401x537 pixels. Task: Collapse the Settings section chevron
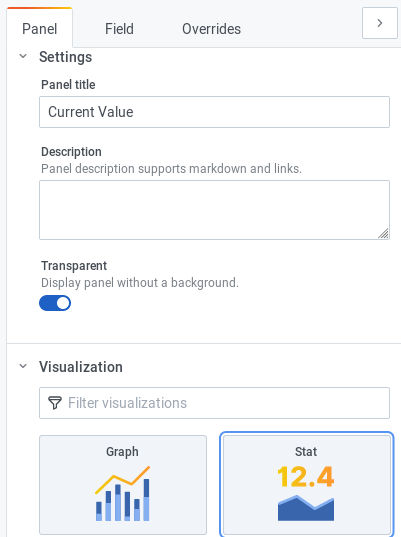coord(23,56)
